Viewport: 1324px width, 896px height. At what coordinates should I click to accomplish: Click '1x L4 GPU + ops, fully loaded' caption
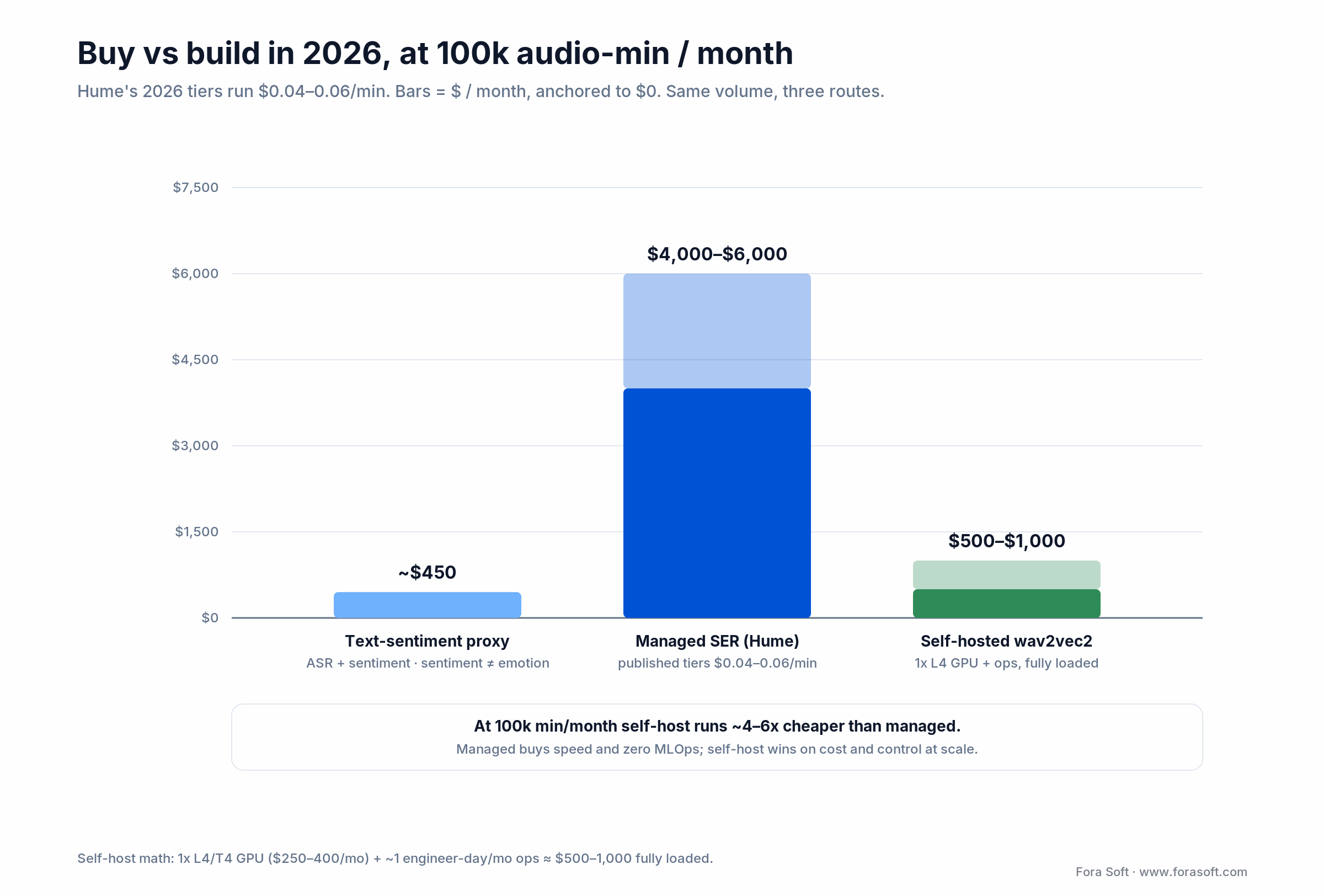coord(1006,664)
